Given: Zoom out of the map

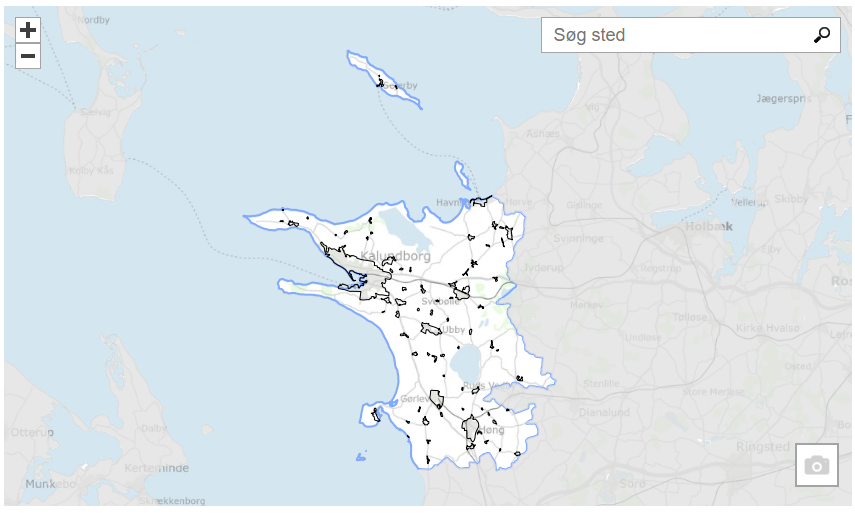Looking at the screenshot, I should tap(28, 56).
